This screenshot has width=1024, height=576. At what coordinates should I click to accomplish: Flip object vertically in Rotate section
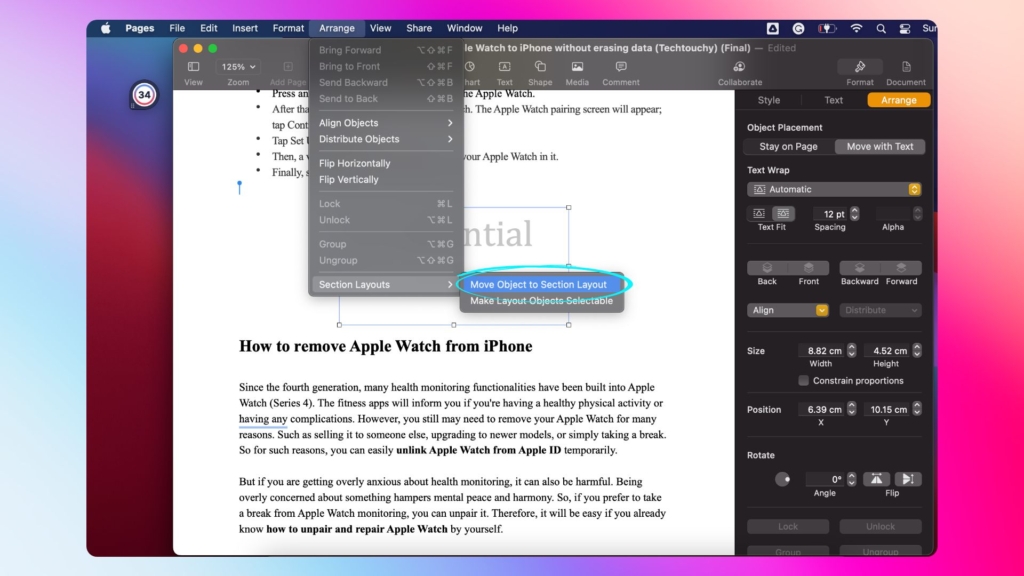(908, 479)
